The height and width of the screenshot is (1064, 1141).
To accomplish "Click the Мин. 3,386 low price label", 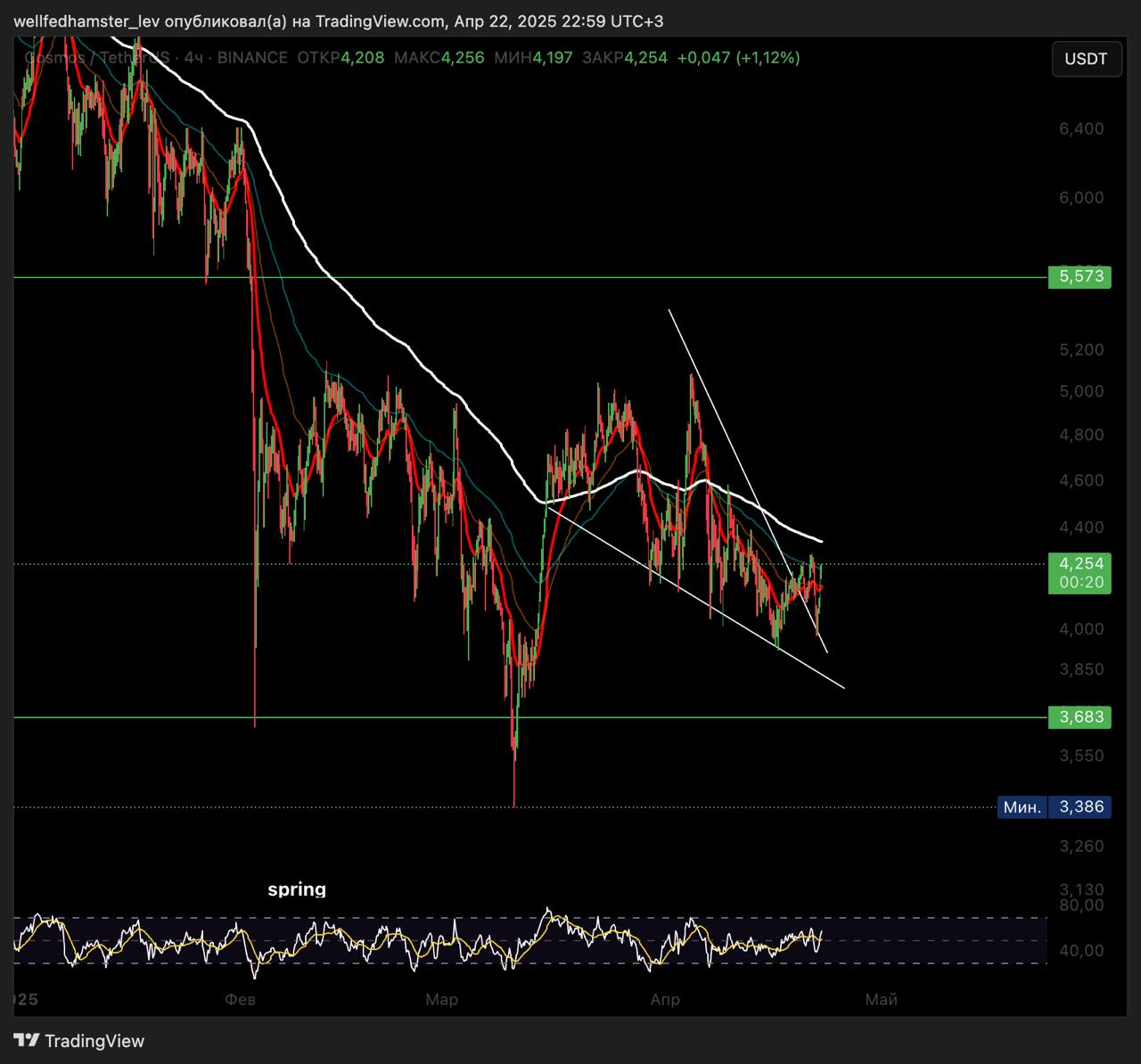I will pos(1054,806).
